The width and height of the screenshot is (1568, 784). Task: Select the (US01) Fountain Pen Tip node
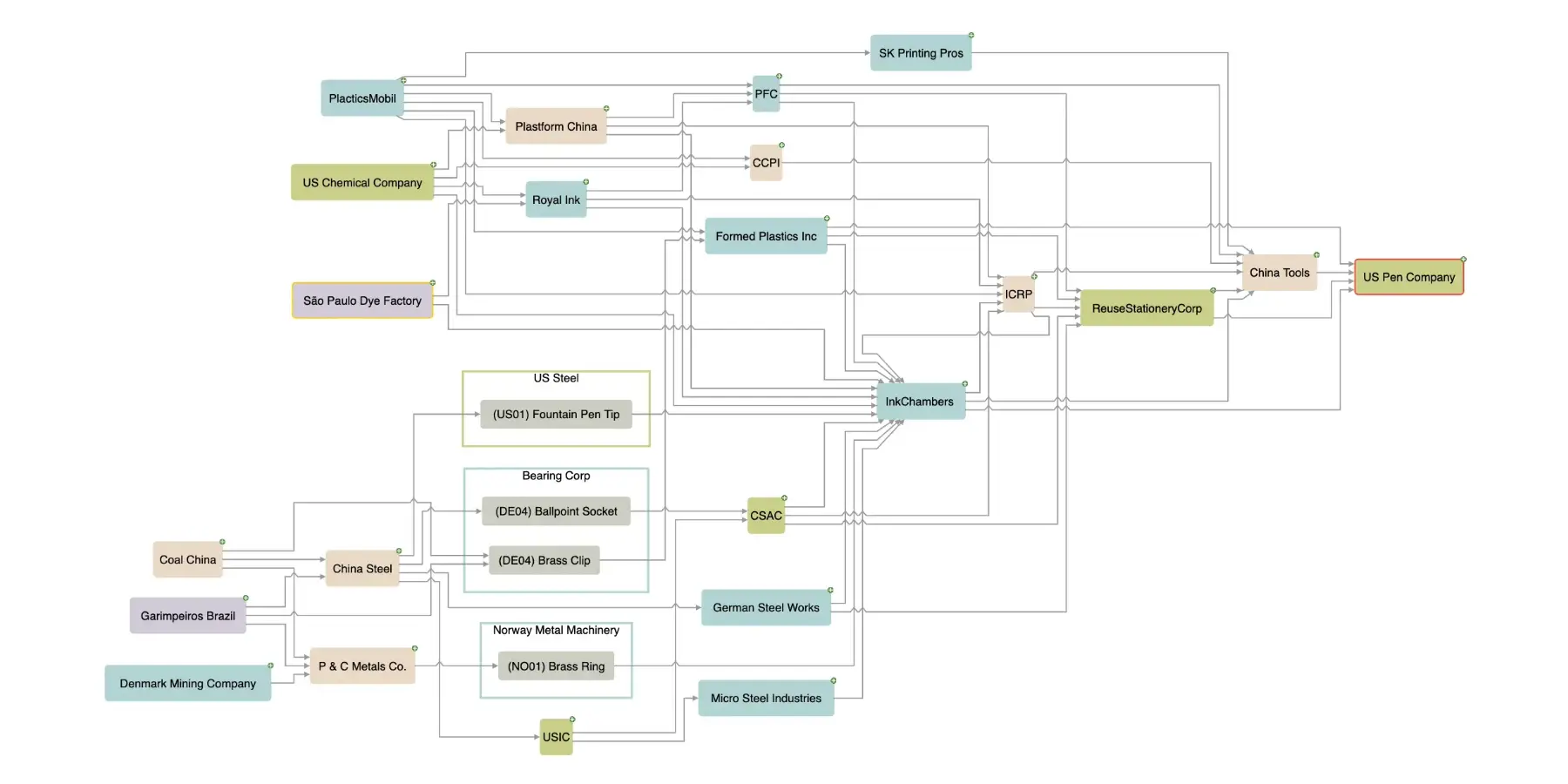(x=556, y=415)
